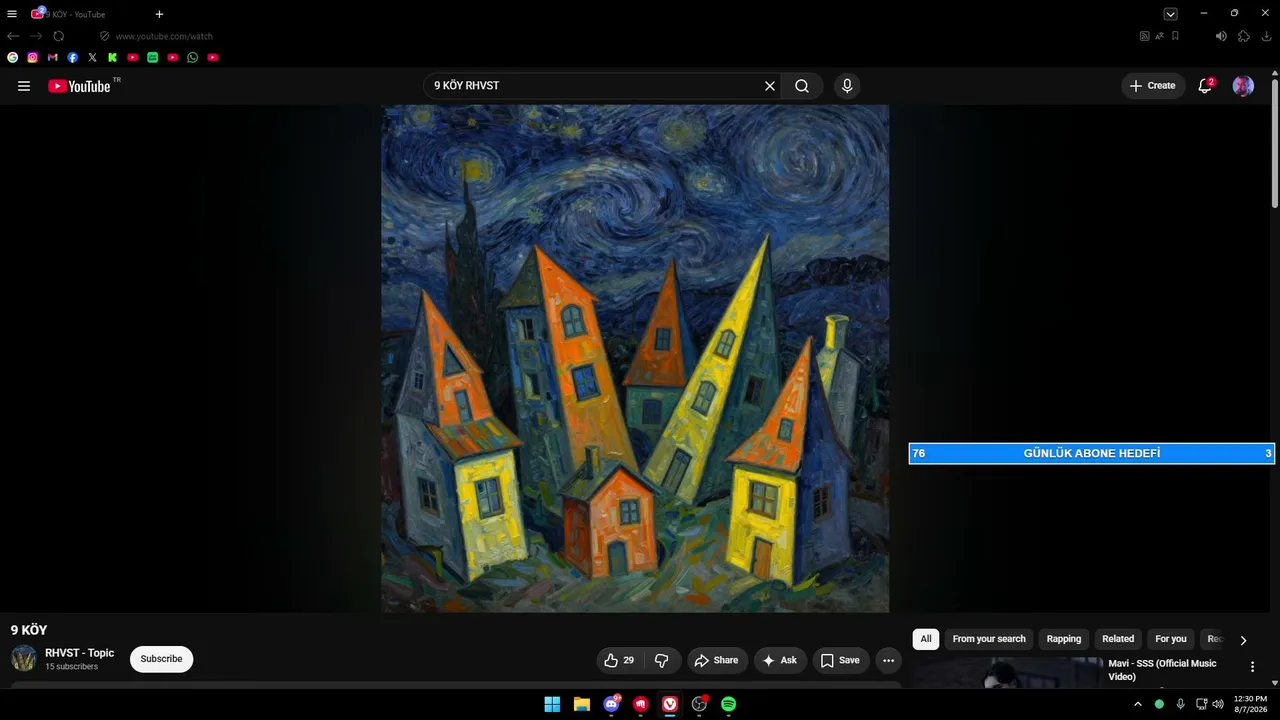Show more filter chips with the arrow
This screenshot has width=1280, height=720.
(x=1243, y=640)
